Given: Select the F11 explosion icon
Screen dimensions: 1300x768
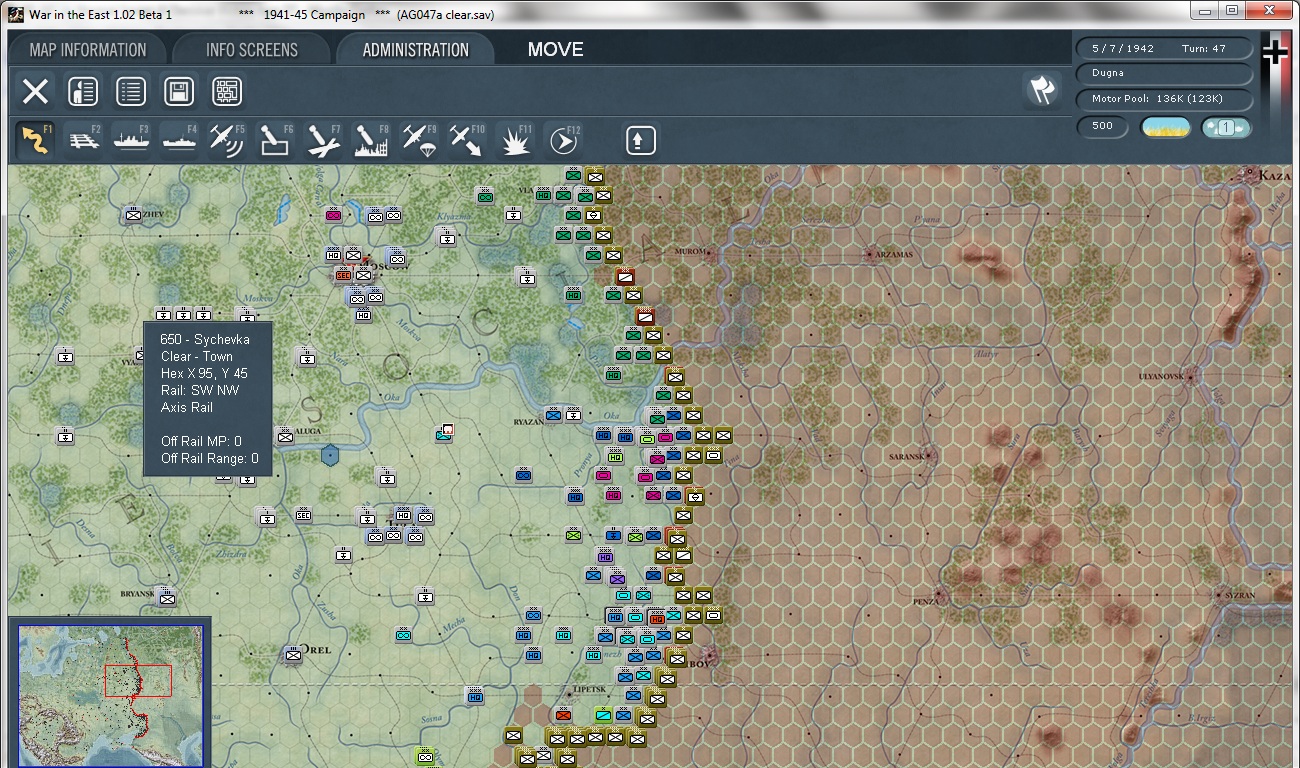Looking at the screenshot, I should click(515, 140).
